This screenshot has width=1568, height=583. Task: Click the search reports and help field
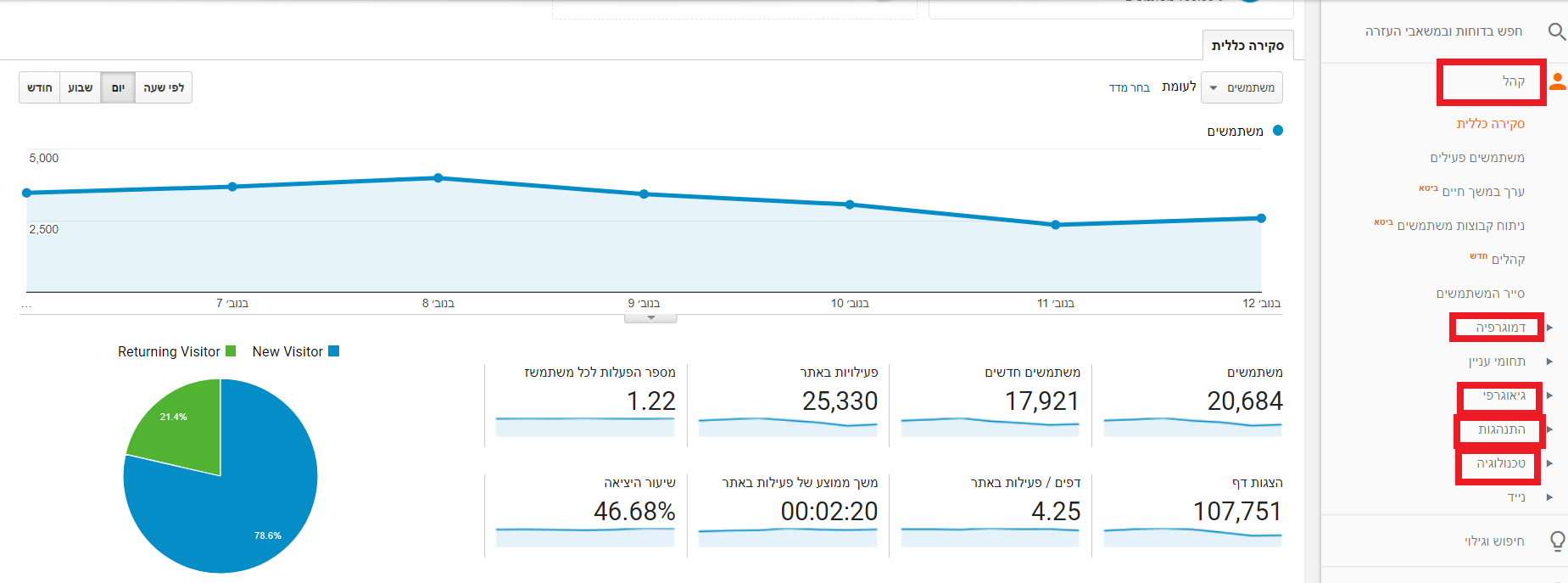click(1443, 31)
